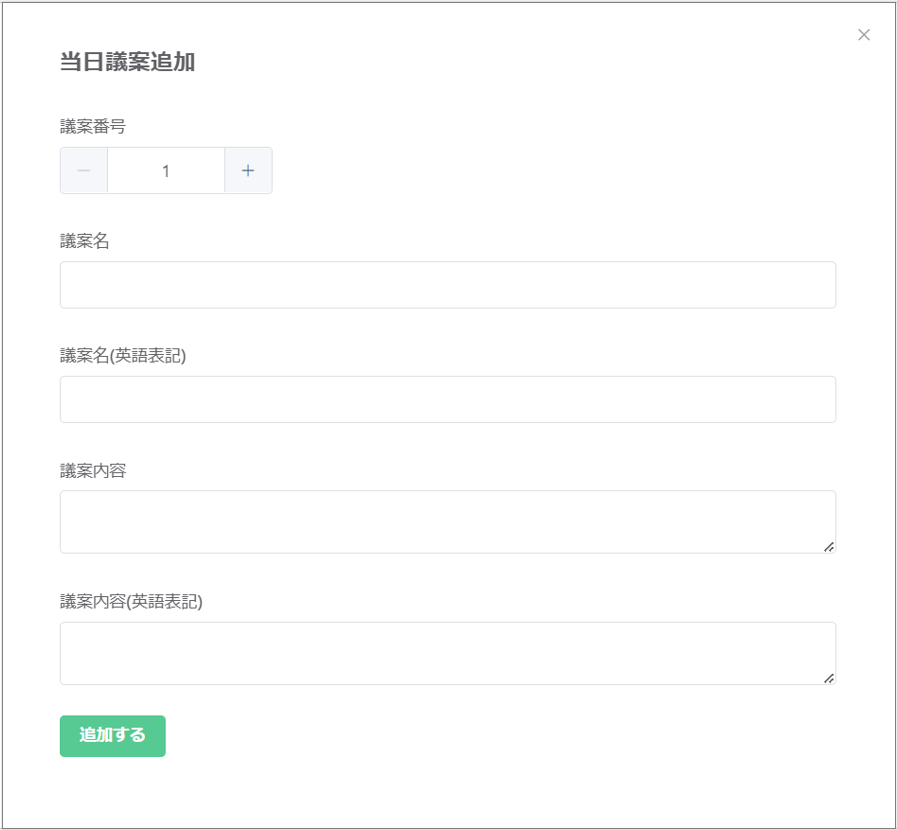Click the minus icon for 議案番号
Viewport: 897px width, 830px height.
[84, 171]
